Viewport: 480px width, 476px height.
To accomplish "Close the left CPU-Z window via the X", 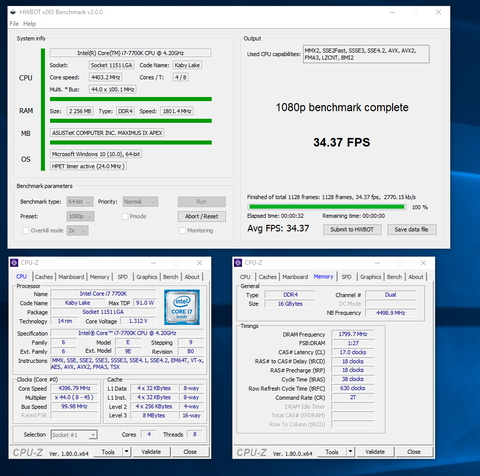I will tap(199, 263).
